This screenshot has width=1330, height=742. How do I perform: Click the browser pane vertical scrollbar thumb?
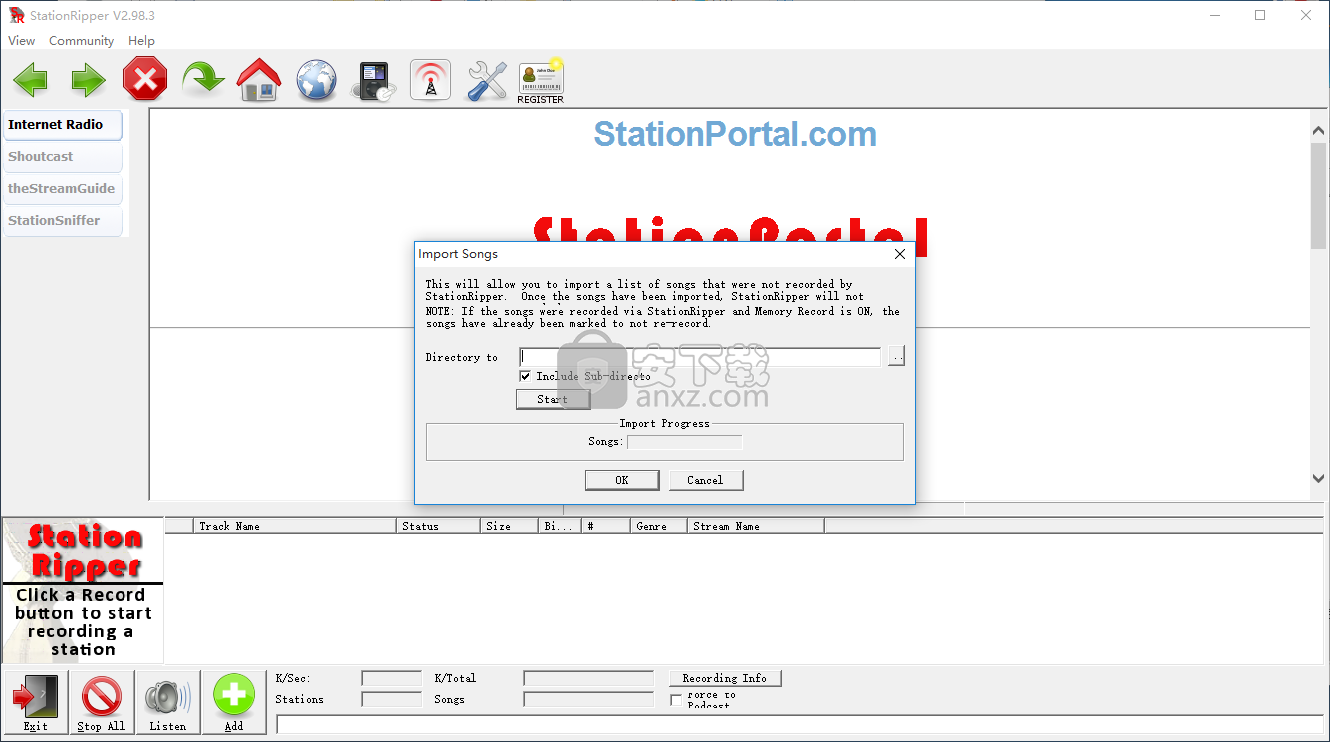(1319, 196)
